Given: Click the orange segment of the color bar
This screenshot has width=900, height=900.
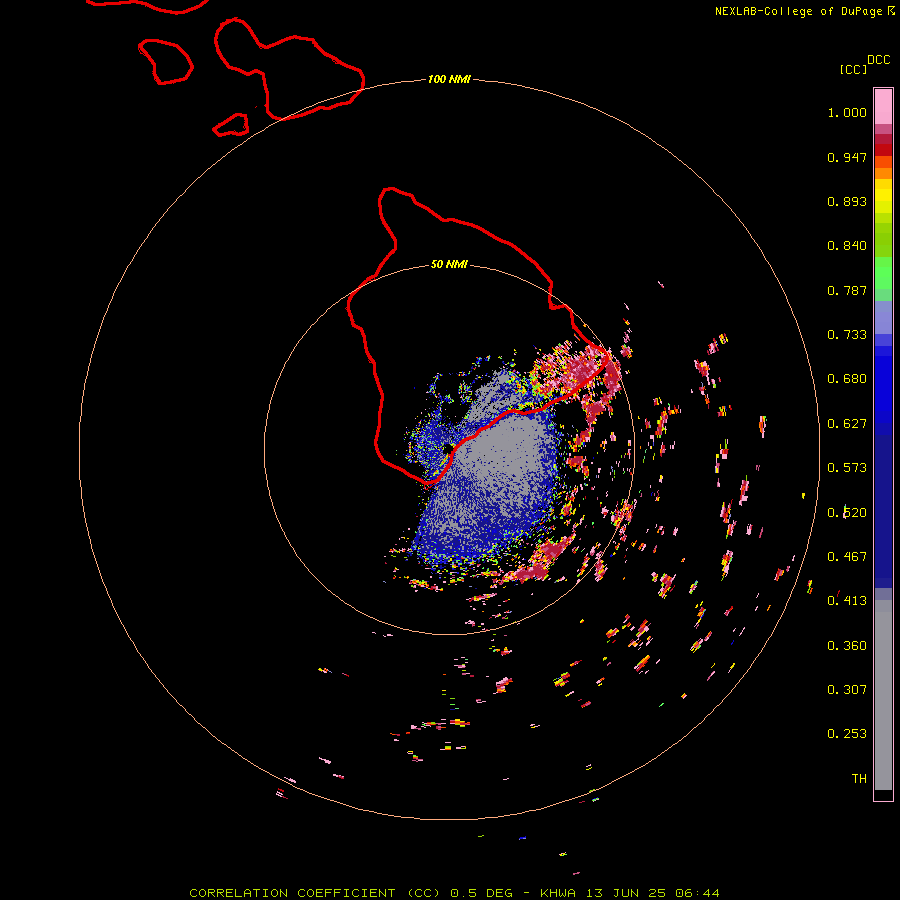Looking at the screenshot, I should pos(883,168).
